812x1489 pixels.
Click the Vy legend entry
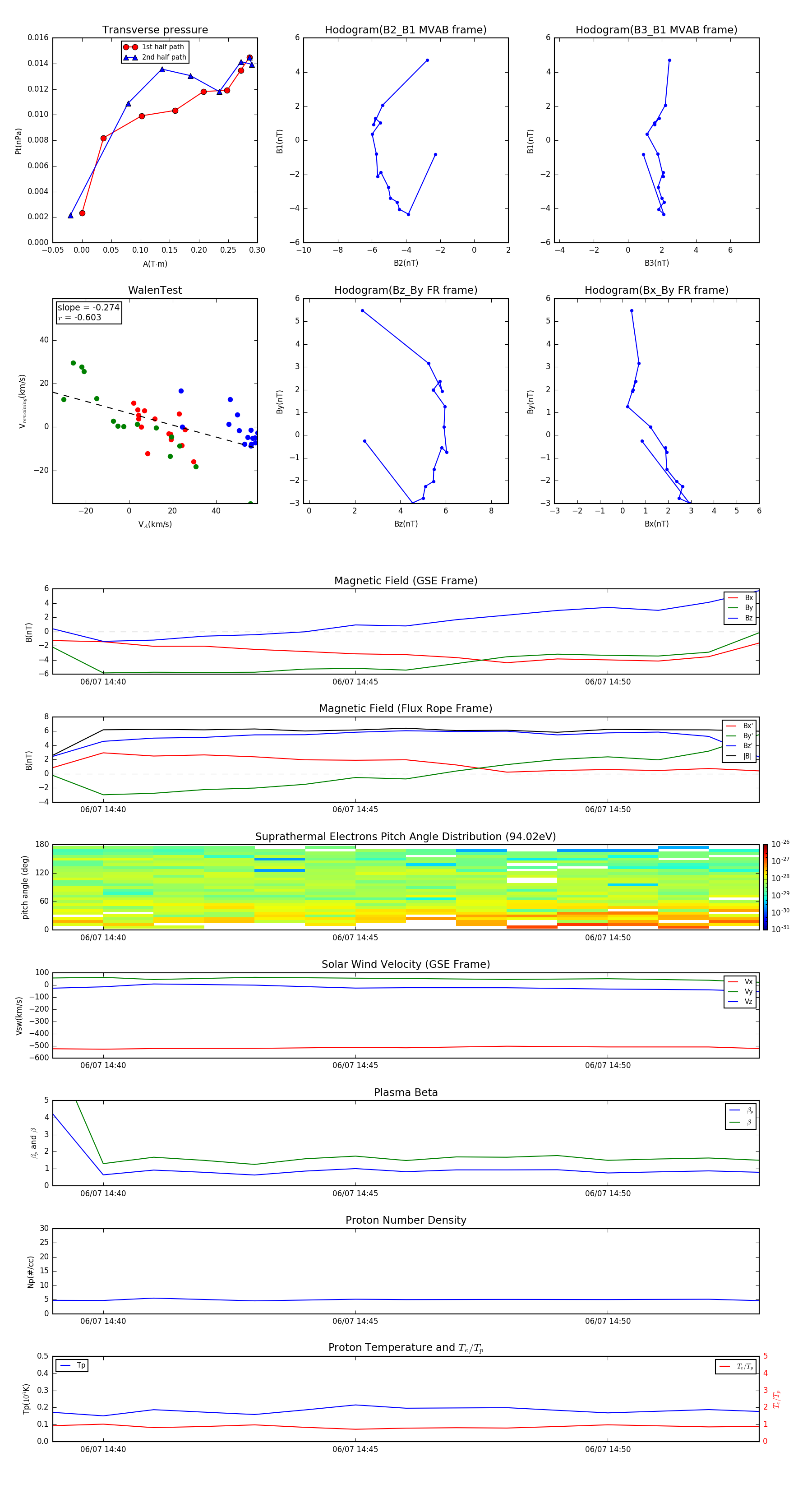pyautogui.click(x=740, y=991)
